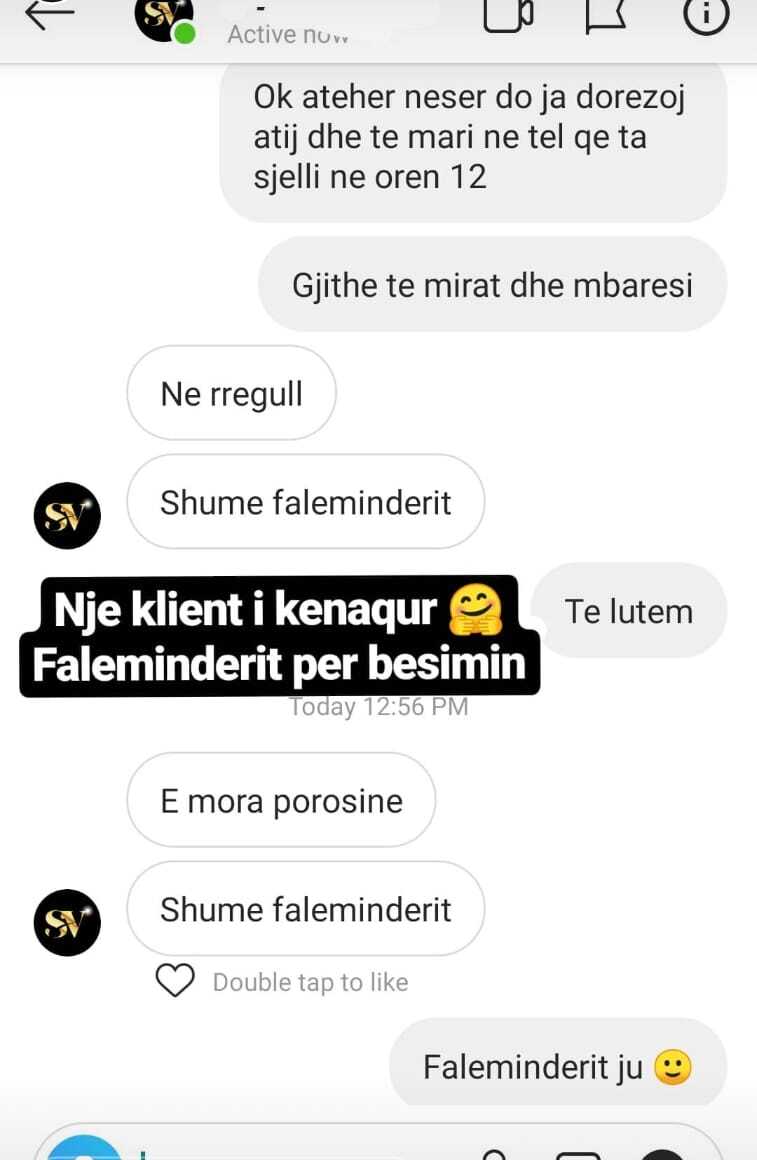Image resolution: width=757 pixels, height=1160 pixels.
Task: Tap the "Ok ateher neser" message bubble
Action: pos(474,141)
